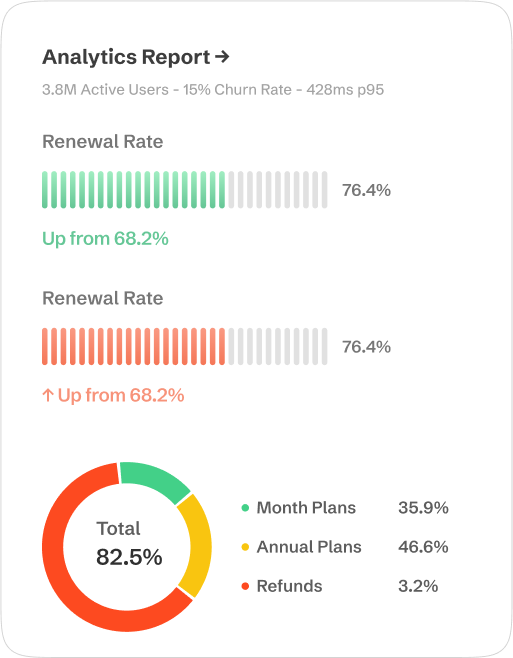Screen dimensions: 513x658
Task: Select the Month Plans legend label
Action: [x=306, y=508]
